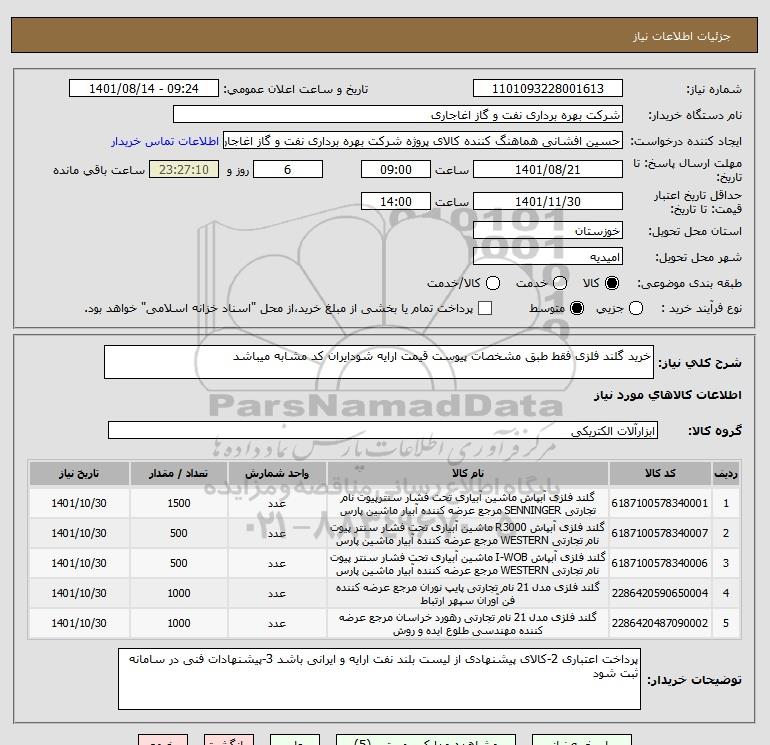Click the validity time field 14:00
The width and height of the screenshot is (770, 745).
click(x=396, y=201)
